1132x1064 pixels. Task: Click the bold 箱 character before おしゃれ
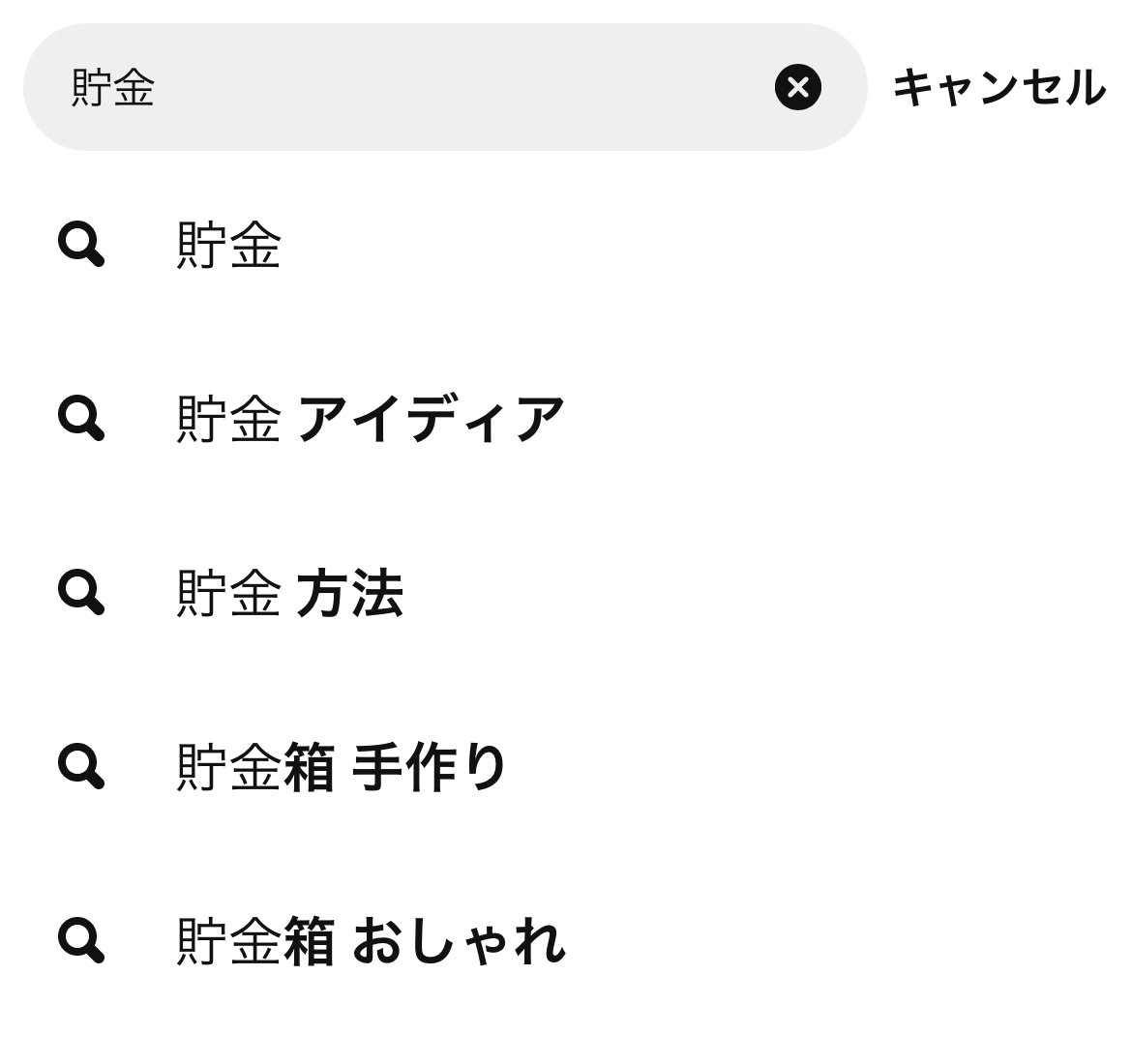tap(310, 941)
